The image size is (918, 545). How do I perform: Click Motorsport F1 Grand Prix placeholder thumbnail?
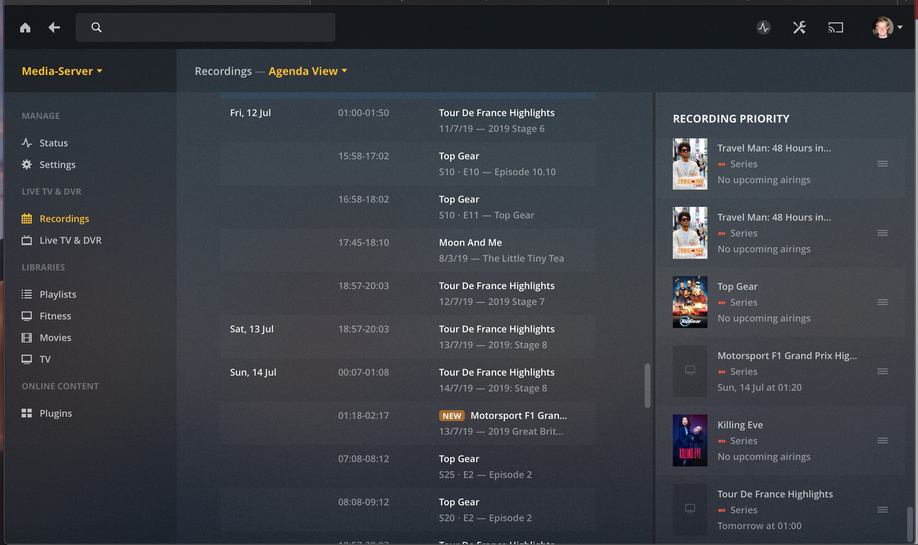690,371
